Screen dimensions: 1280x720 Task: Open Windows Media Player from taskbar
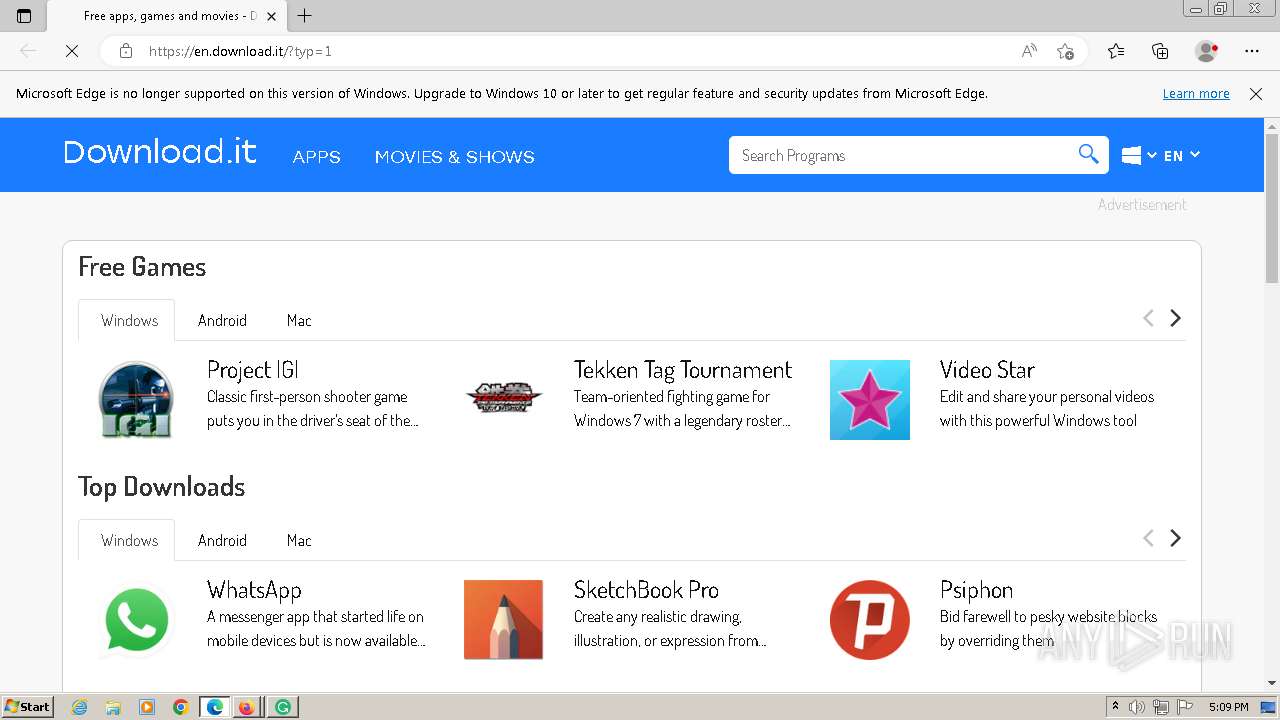[x=147, y=707]
